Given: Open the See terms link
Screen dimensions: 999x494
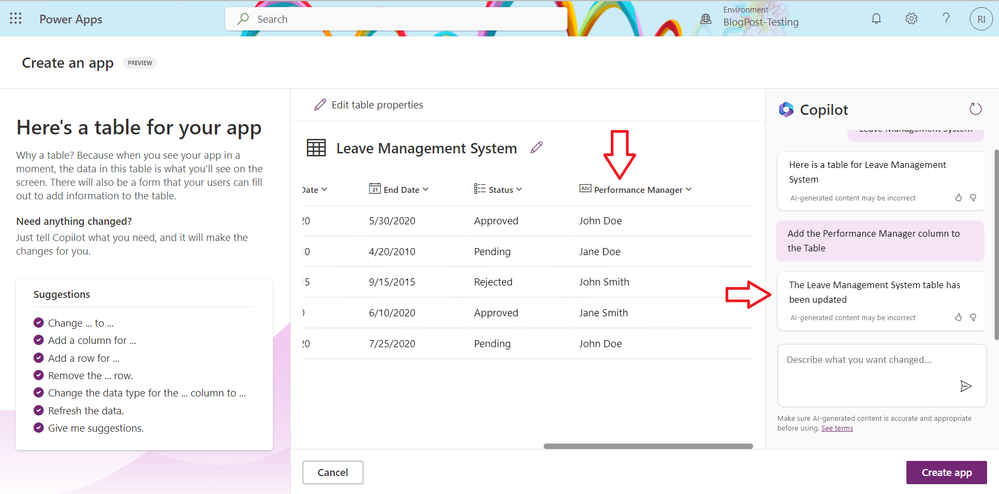Looking at the screenshot, I should (x=837, y=428).
